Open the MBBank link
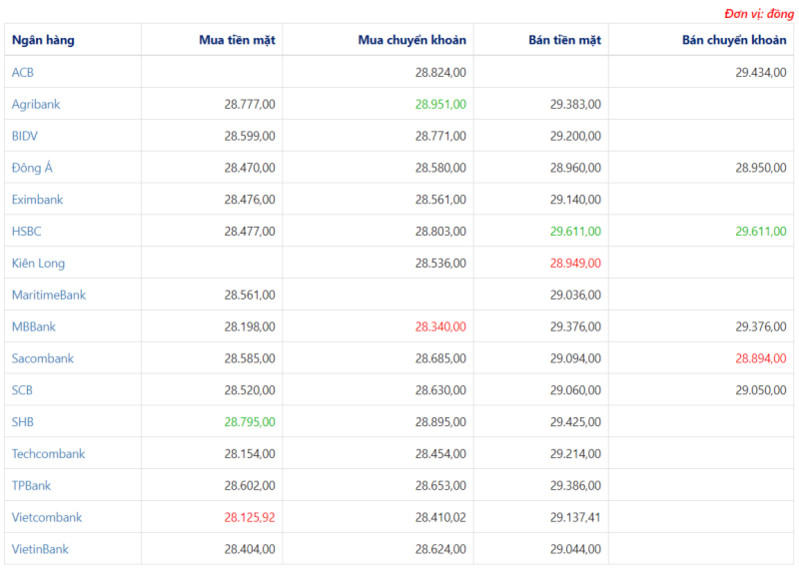 coord(34,326)
